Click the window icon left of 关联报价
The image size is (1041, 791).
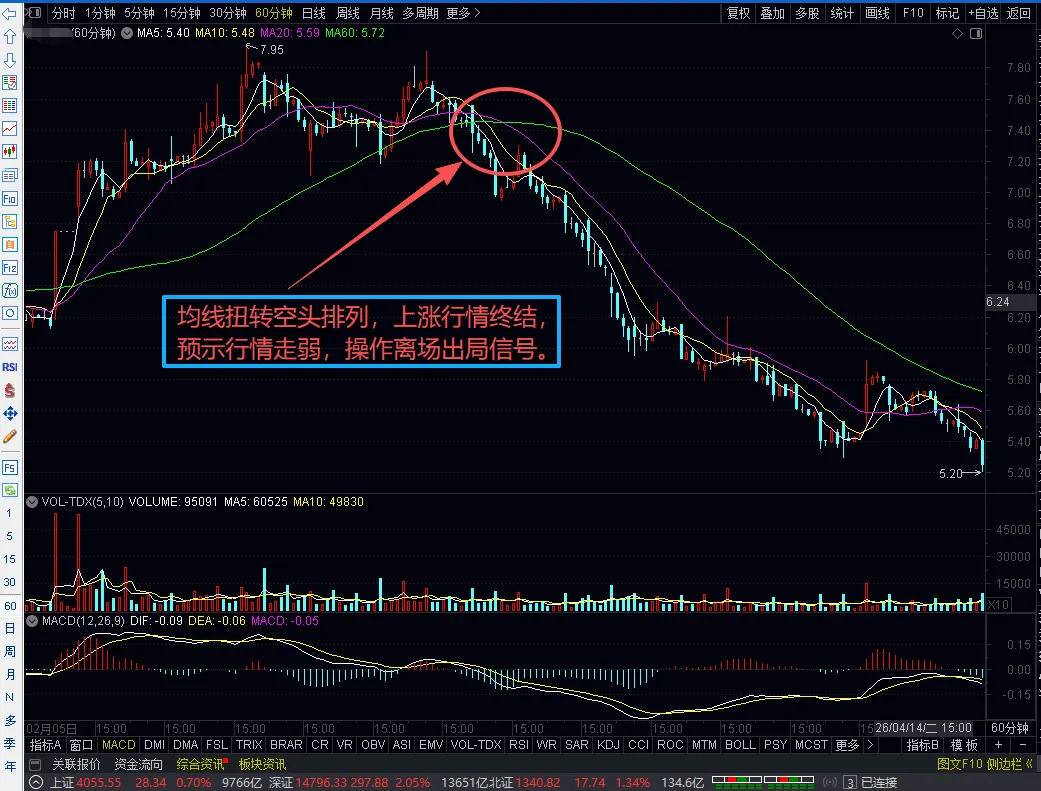pos(35,764)
